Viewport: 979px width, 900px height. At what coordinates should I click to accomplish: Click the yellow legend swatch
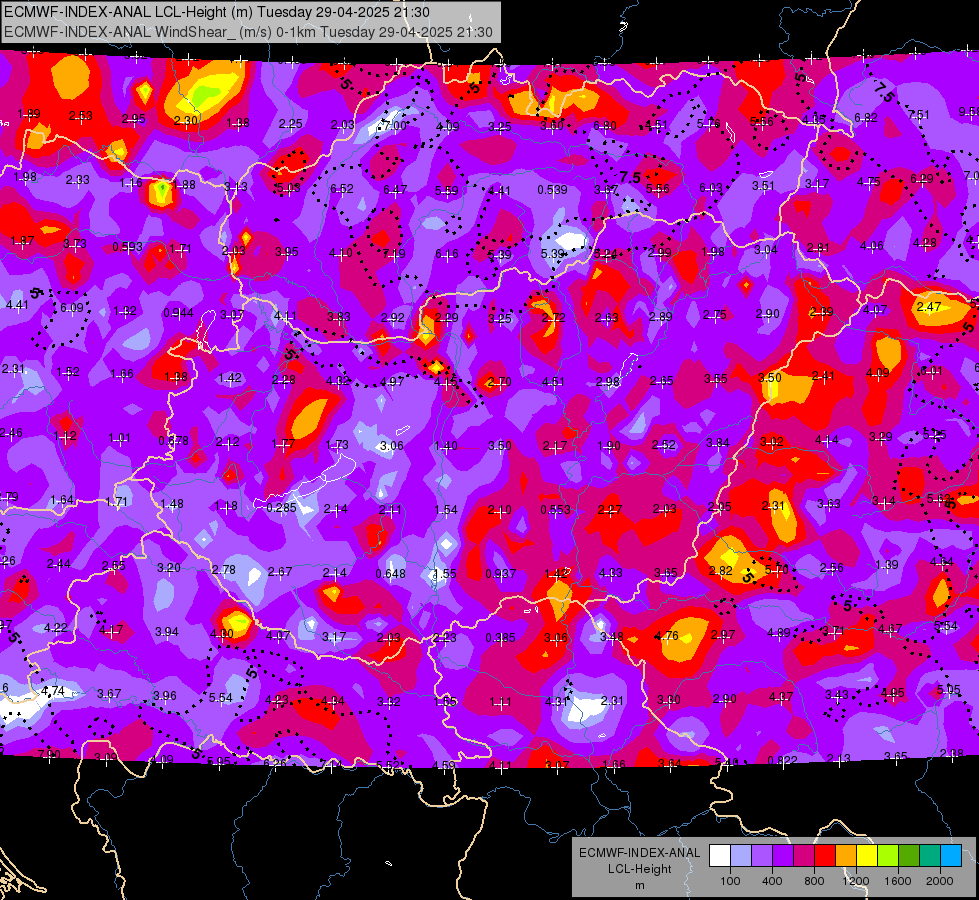[867, 856]
